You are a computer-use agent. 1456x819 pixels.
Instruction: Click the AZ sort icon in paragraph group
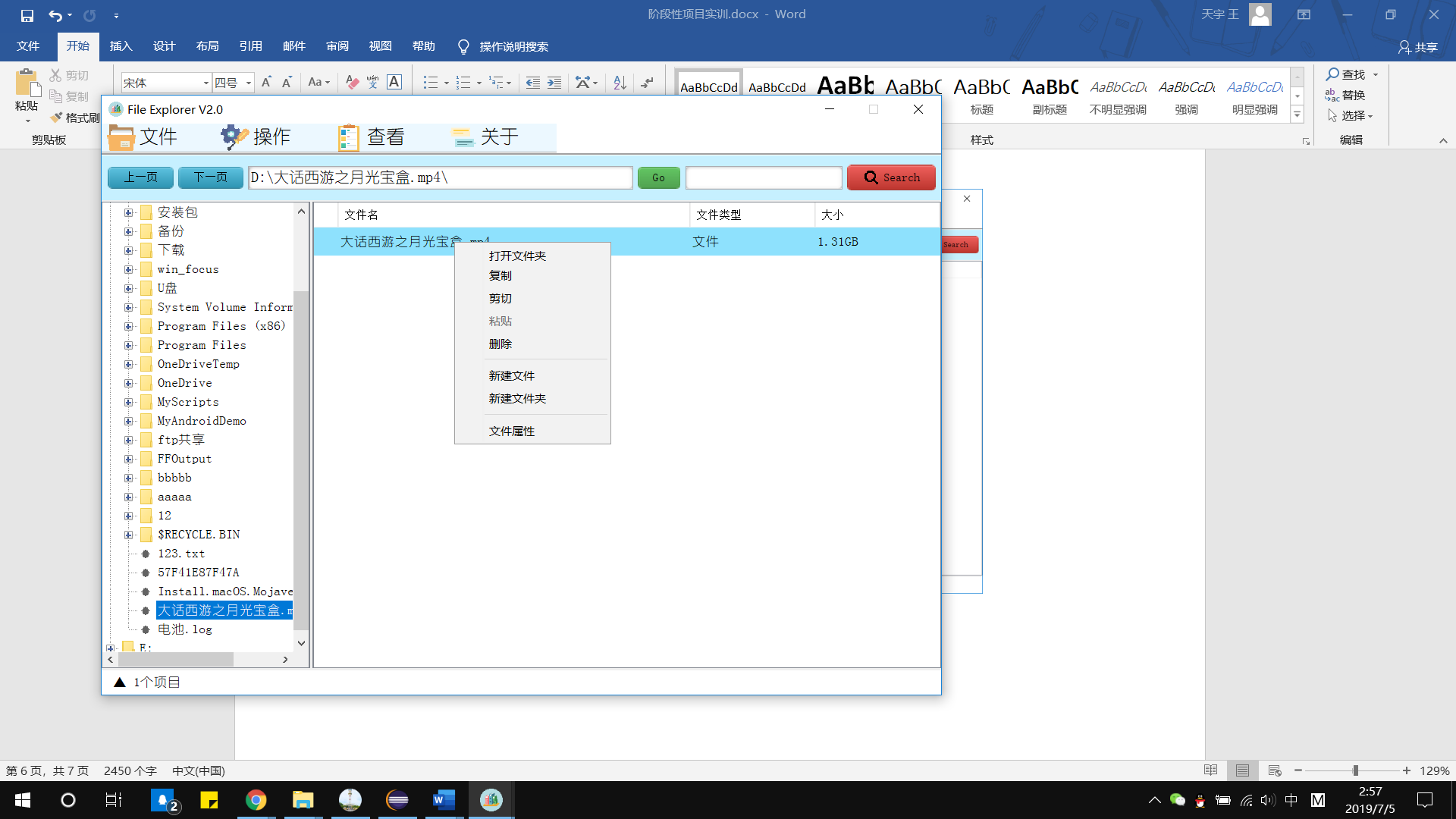coord(618,82)
